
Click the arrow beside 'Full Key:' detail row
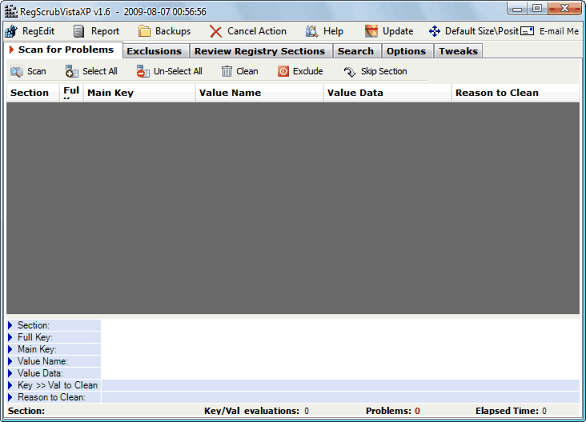coord(10,337)
